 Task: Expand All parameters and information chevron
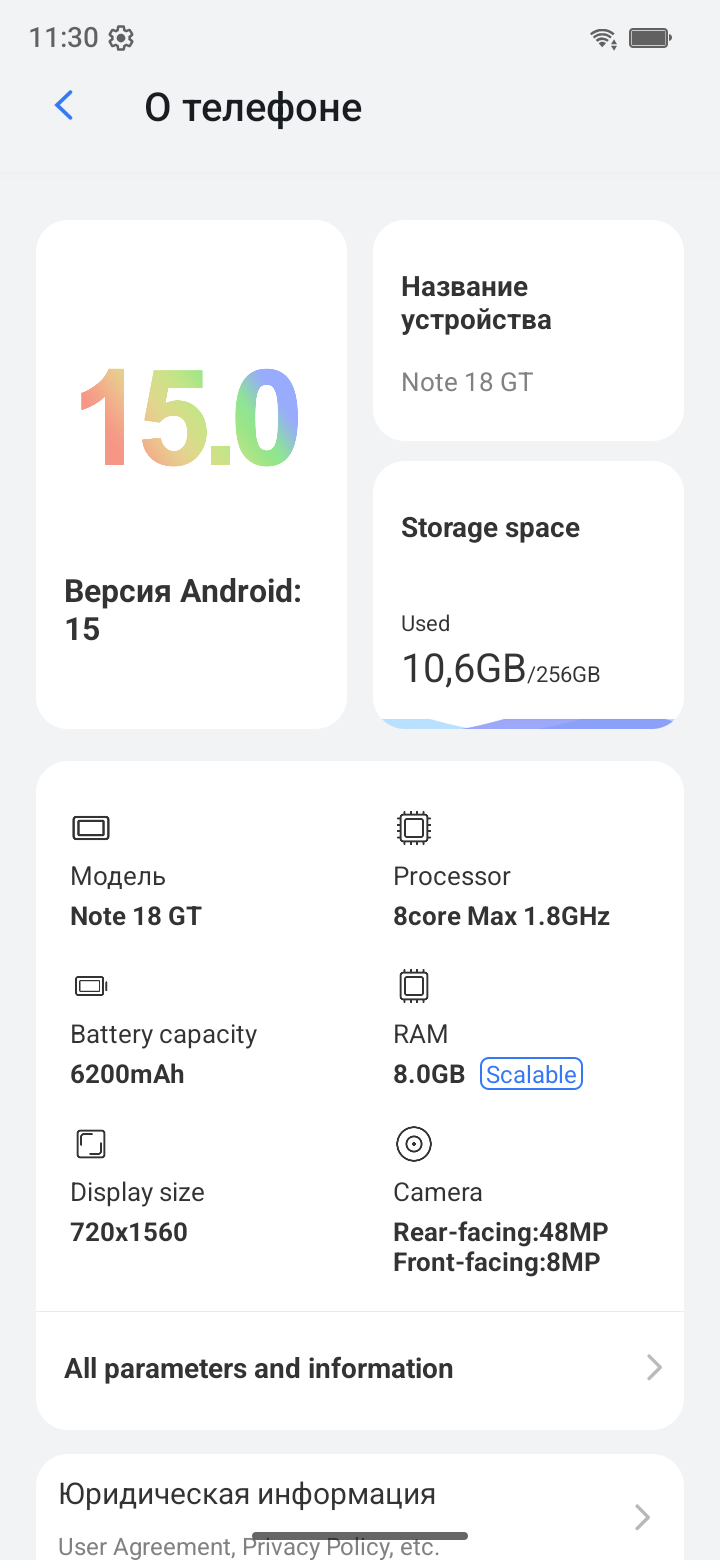[654, 1368]
